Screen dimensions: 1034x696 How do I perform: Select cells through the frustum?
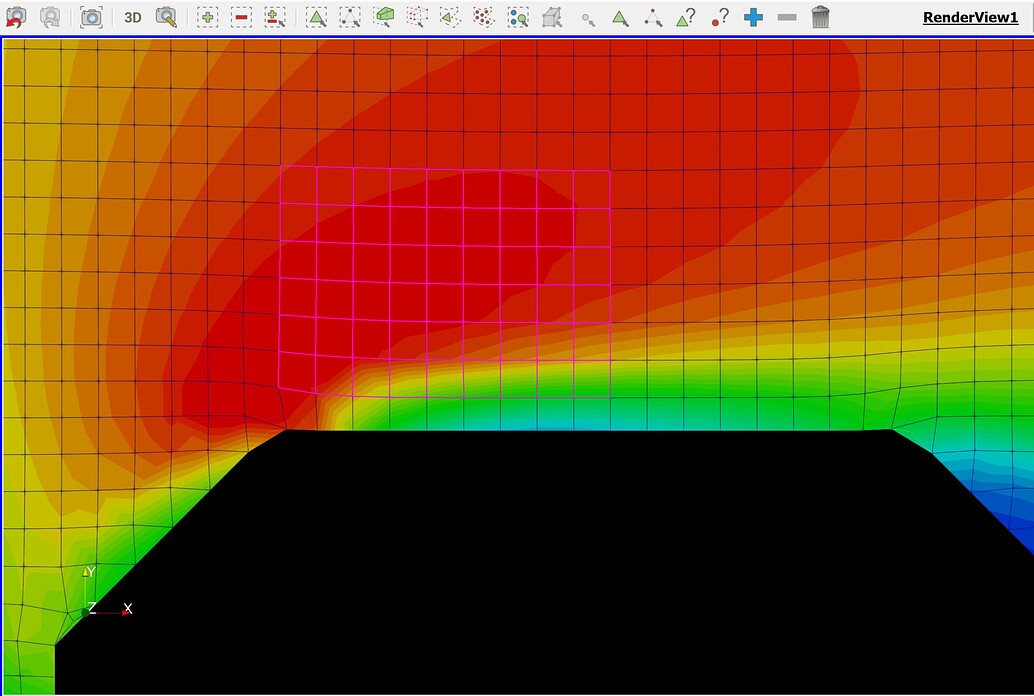[385, 16]
